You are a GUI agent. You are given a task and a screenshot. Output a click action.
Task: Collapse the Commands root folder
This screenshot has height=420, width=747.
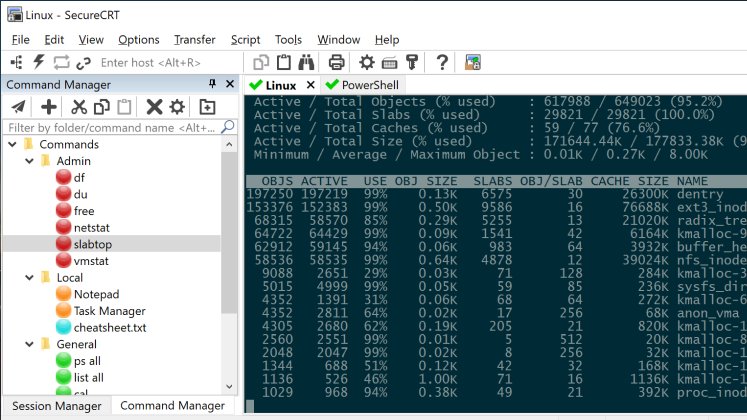[12, 144]
